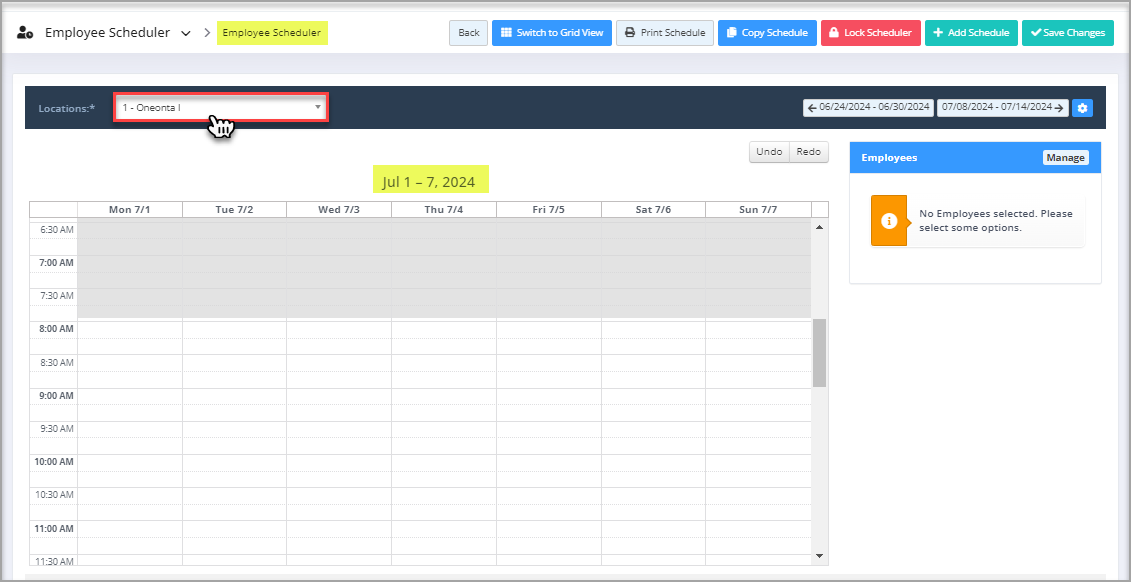Add a new schedule
Image resolution: width=1131 pixels, height=582 pixels.
(x=971, y=32)
